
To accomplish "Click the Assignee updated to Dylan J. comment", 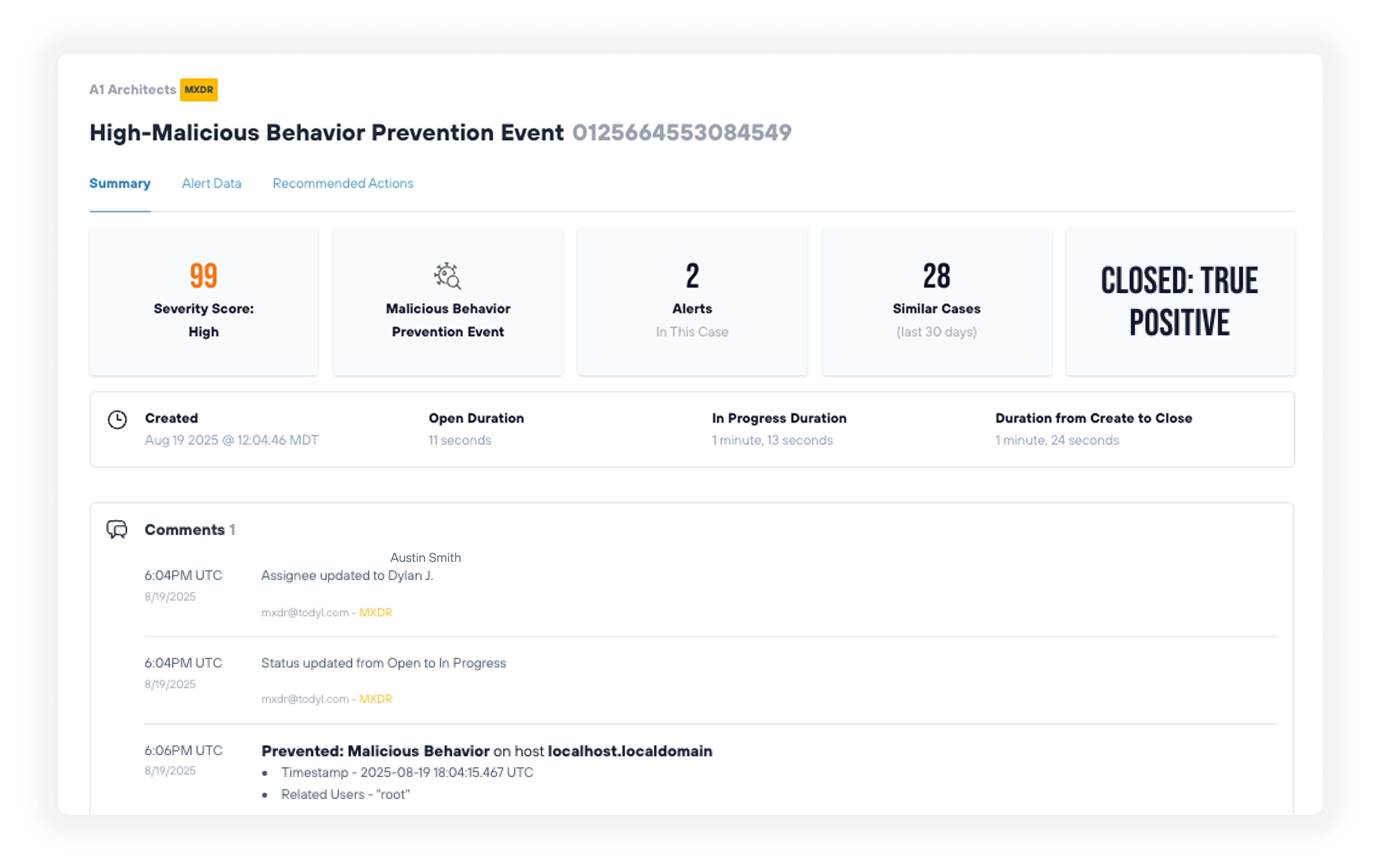I will [x=347, y=575].
